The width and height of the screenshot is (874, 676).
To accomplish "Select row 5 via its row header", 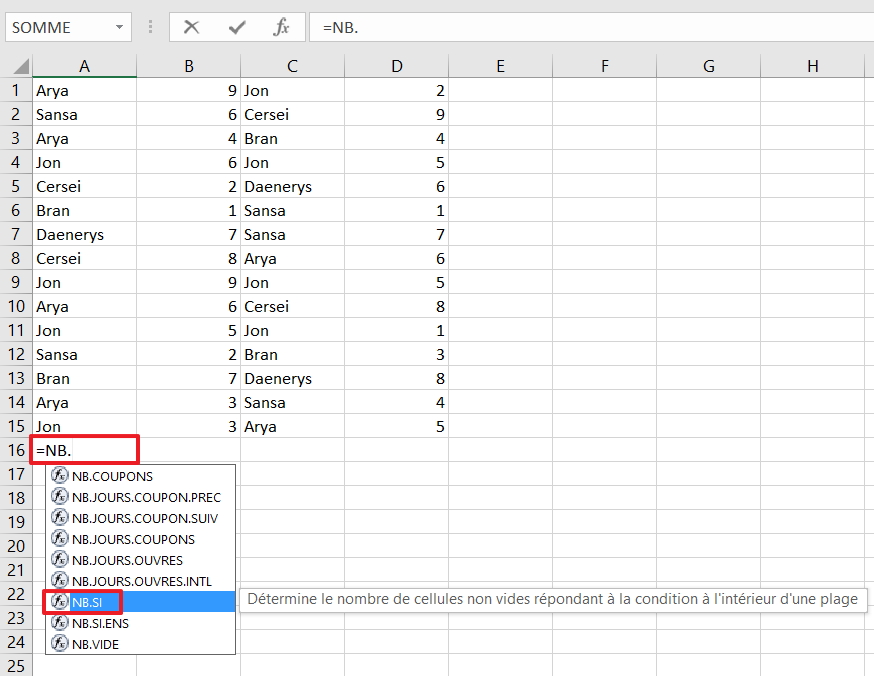I will click(16, 186).
